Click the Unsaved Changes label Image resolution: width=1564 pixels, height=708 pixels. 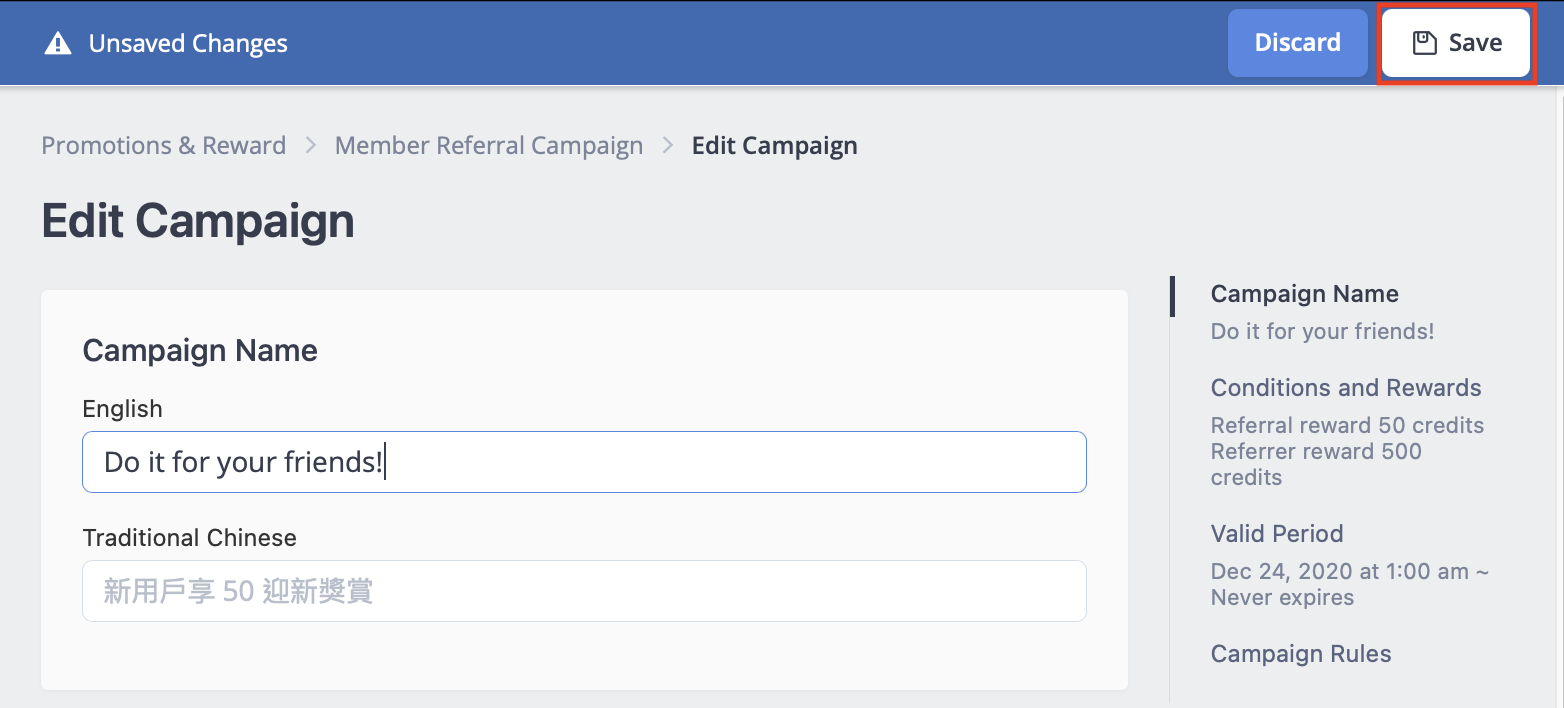click(x=188, y=44)
